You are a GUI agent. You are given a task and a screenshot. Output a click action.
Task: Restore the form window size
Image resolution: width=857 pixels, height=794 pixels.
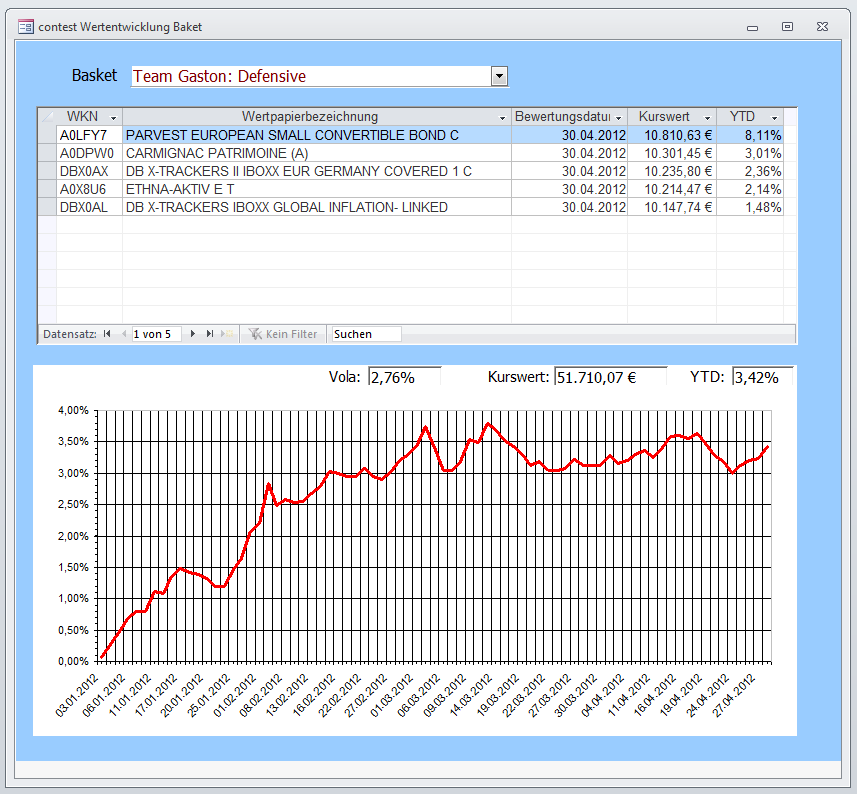(787, 27)
